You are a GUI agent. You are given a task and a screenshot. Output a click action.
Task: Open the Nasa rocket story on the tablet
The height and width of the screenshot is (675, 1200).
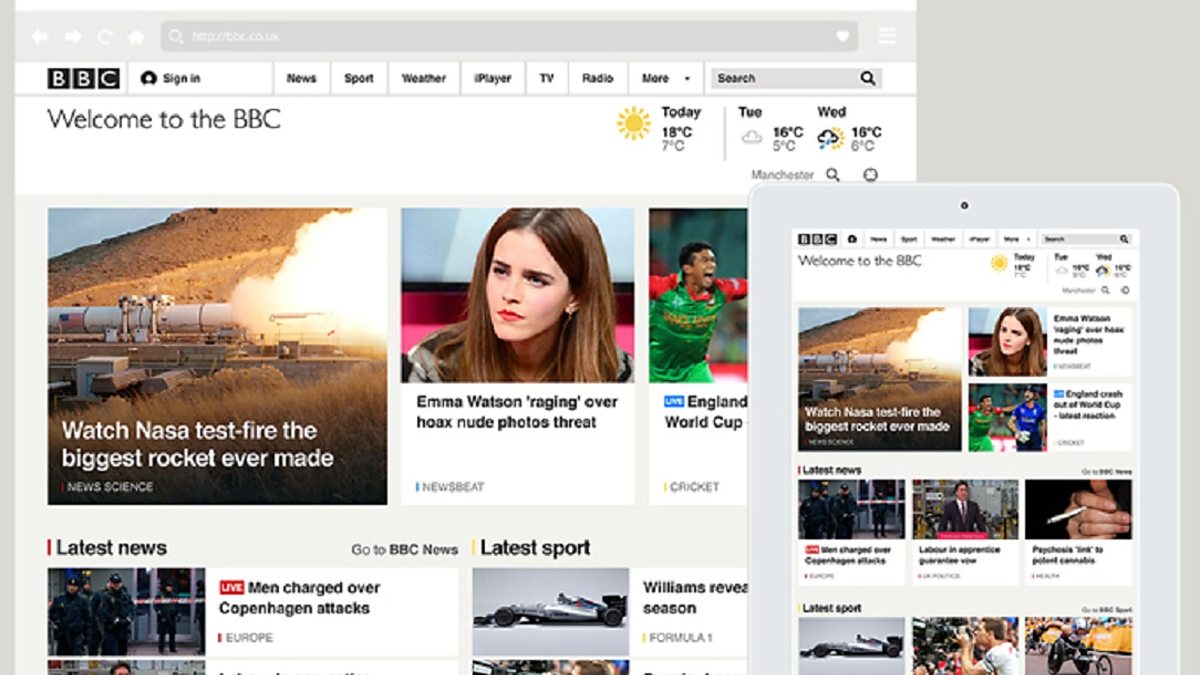(880, 379)
